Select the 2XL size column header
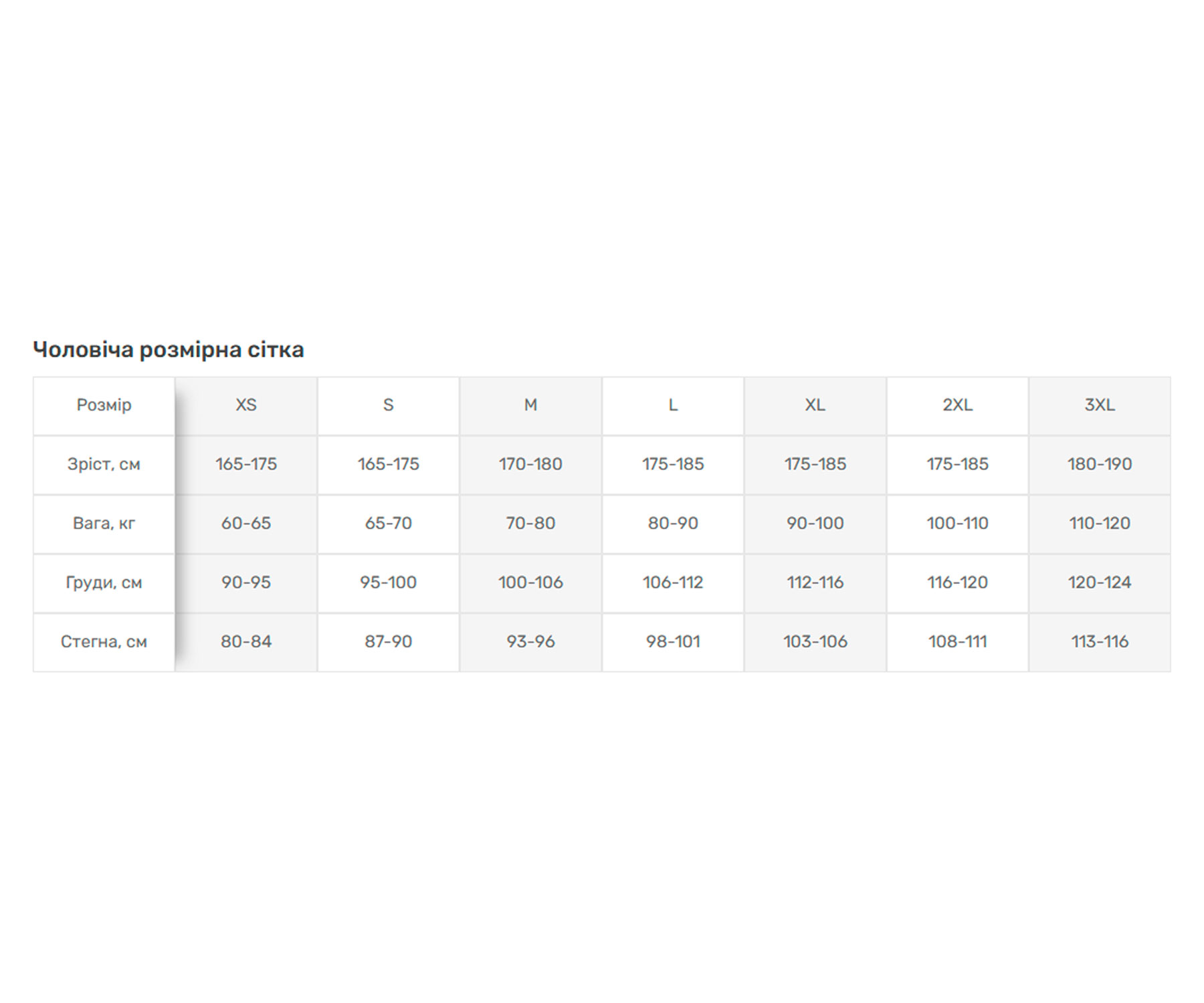Screen dimensions: 1204x1003 [957, 405]
